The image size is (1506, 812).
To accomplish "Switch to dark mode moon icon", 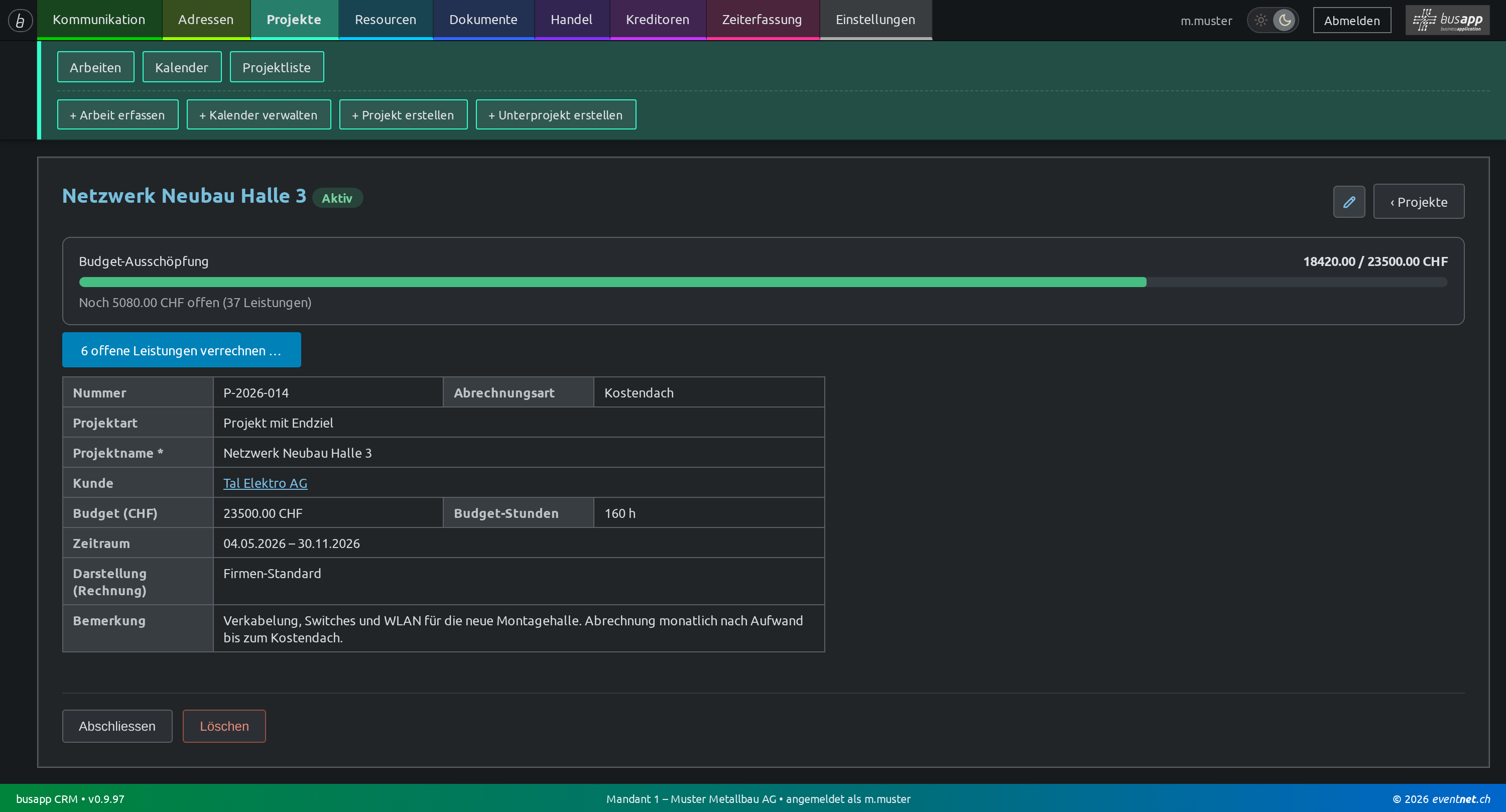I will (1285, 21).
